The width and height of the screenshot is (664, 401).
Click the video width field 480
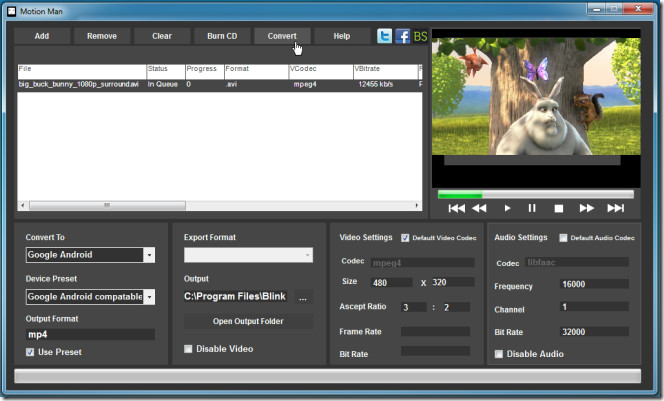point(391,282)
